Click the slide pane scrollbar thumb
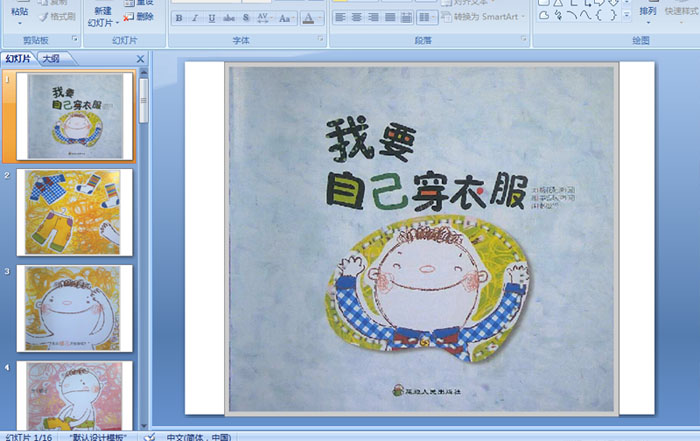Image resolution: width=700 pixels, height=441 pixels. pyautogui.click(x=143, y=100)
